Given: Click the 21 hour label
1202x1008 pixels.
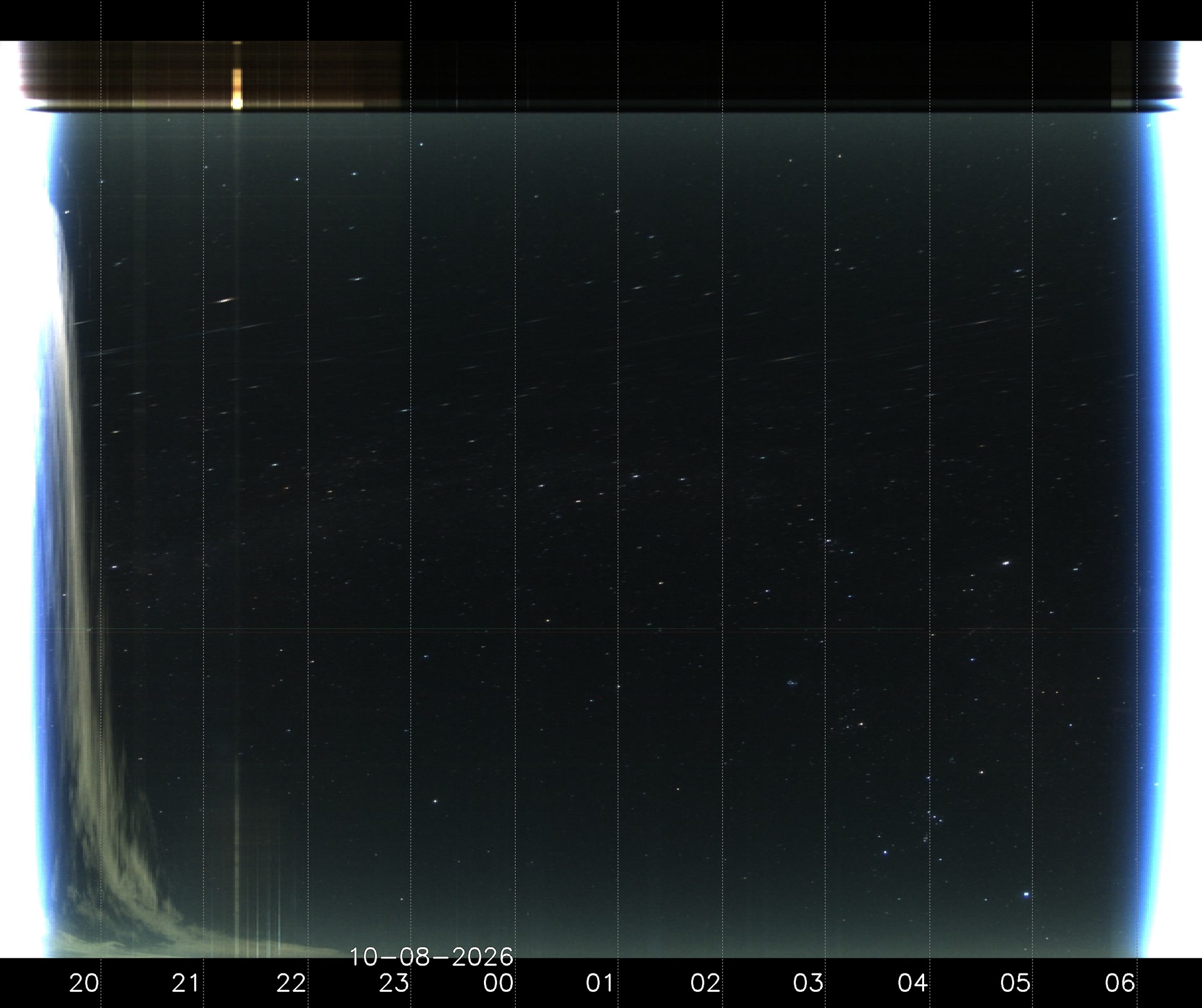Looking at the screenshot, I should click(x=186, y=983).
